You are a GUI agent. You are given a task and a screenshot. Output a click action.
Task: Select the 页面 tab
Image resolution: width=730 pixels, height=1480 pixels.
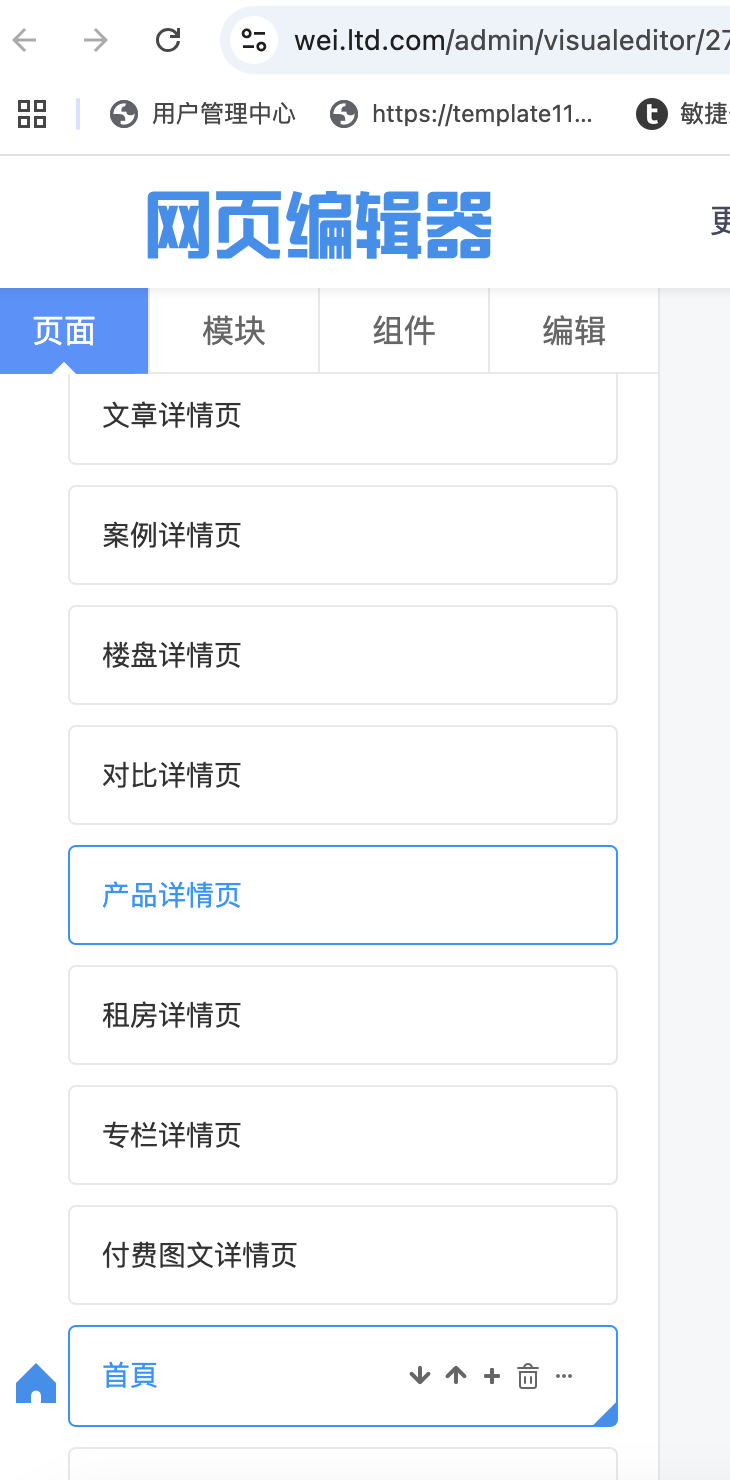click(64, 331)
